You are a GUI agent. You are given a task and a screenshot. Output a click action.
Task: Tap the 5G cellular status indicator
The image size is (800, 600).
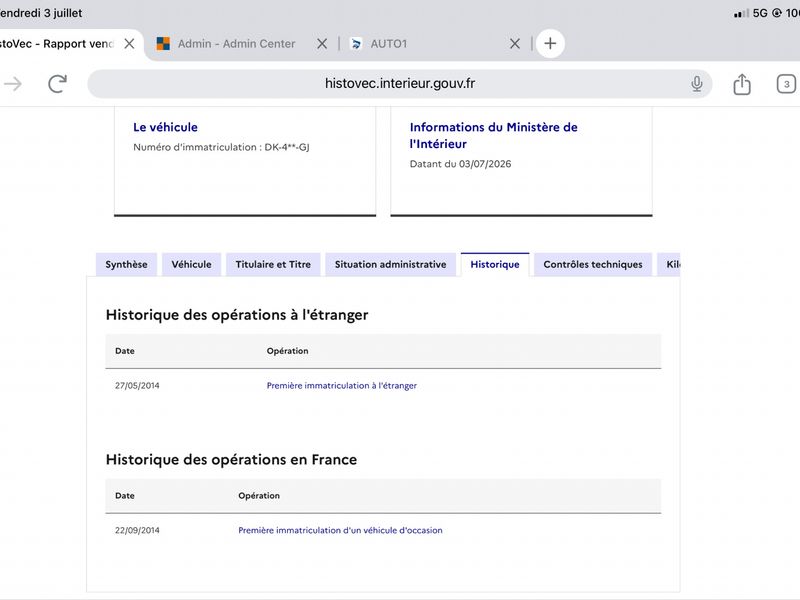pyautogui.click(x=760, y=13)
